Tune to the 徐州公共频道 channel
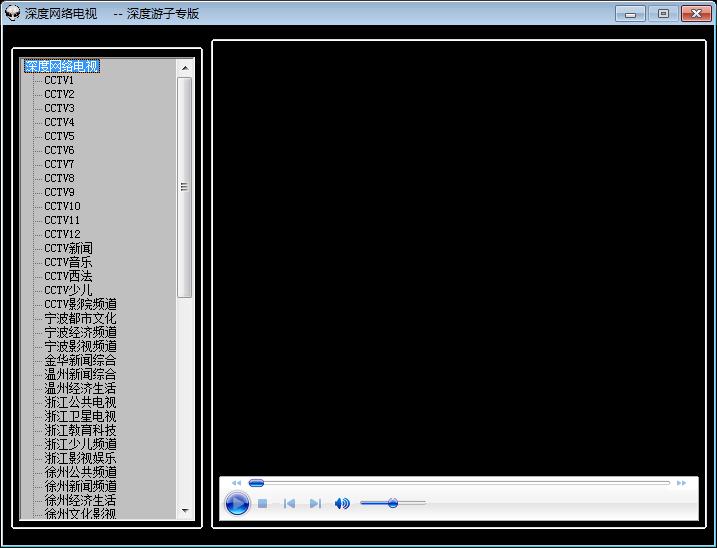The width and height of the screenshot is (717, 548). pyautogui.click(x=80, y=472)
